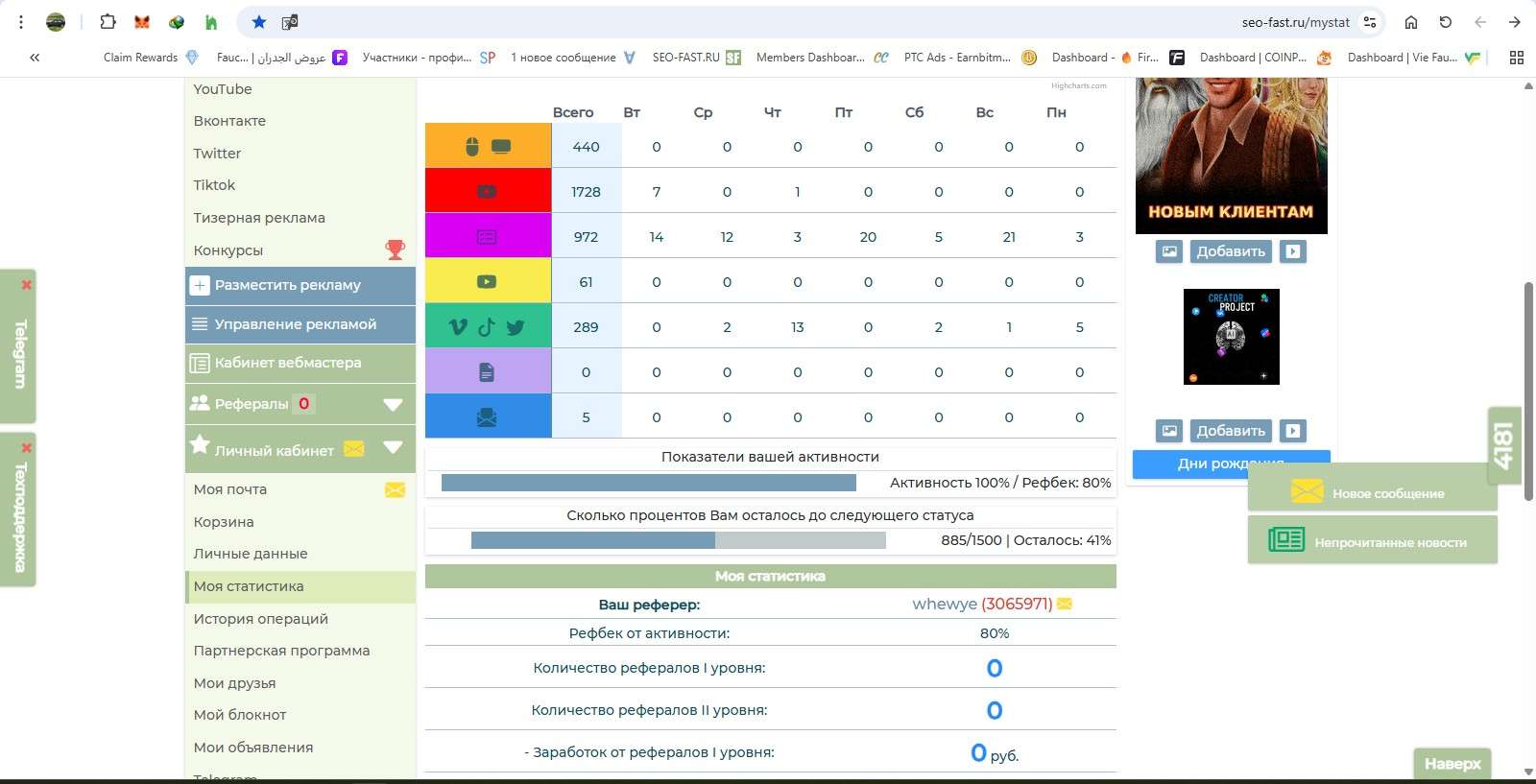Viewport: 1536px width, 784px height.
Task: Click the Разместить рекламу button
Action: tap(288, 285)
